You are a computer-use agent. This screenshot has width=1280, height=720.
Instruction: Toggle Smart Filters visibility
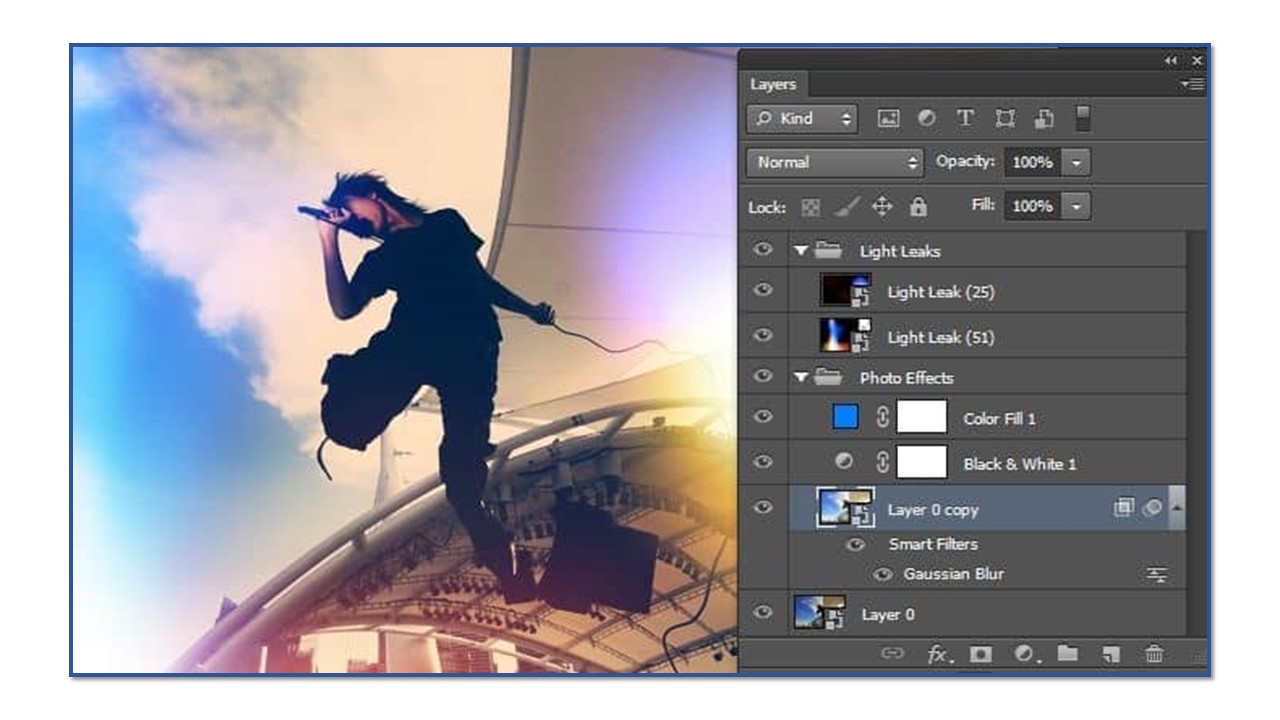pyautogui.click(x=854, y=545)
